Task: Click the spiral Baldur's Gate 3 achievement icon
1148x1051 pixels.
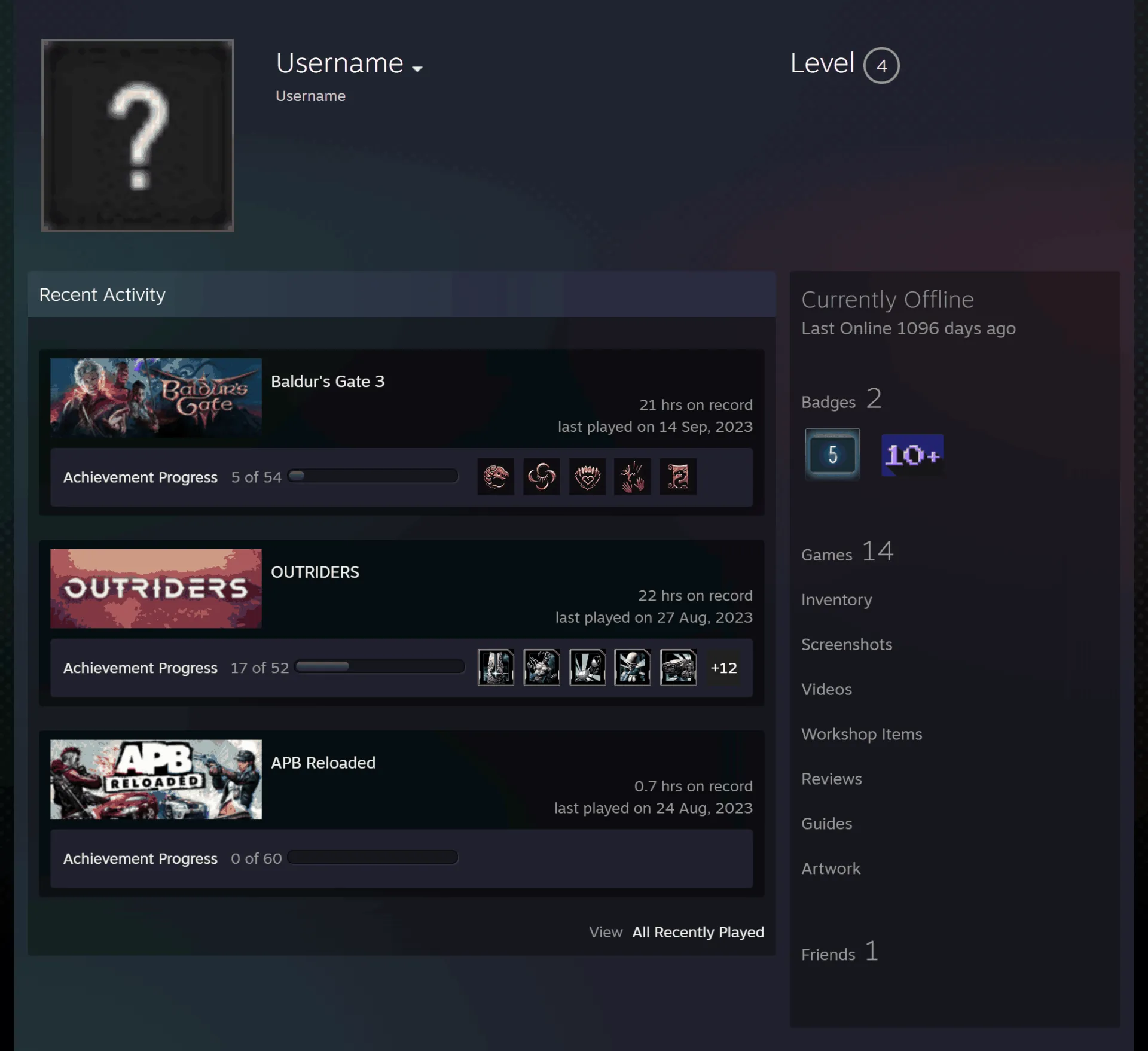Action: click(x=542, y=477)
